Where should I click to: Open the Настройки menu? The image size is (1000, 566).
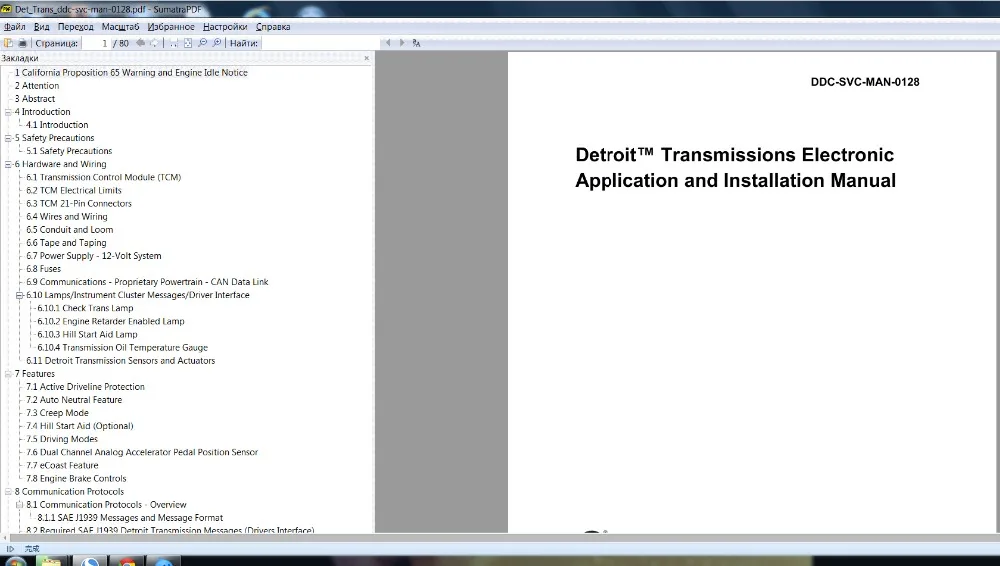pyautogui.click(x=225, y=27)
